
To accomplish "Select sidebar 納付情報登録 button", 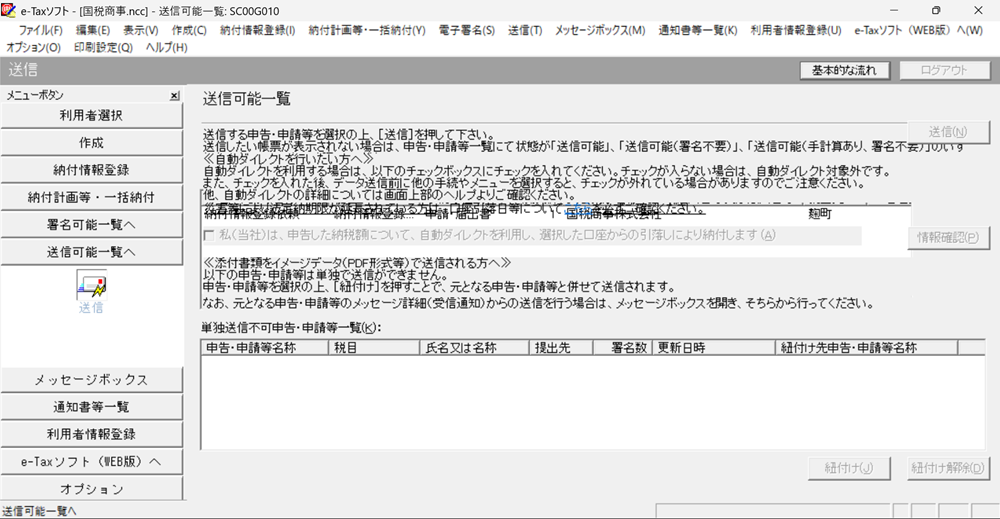I will pyautogui.click(x=91, y=170).
